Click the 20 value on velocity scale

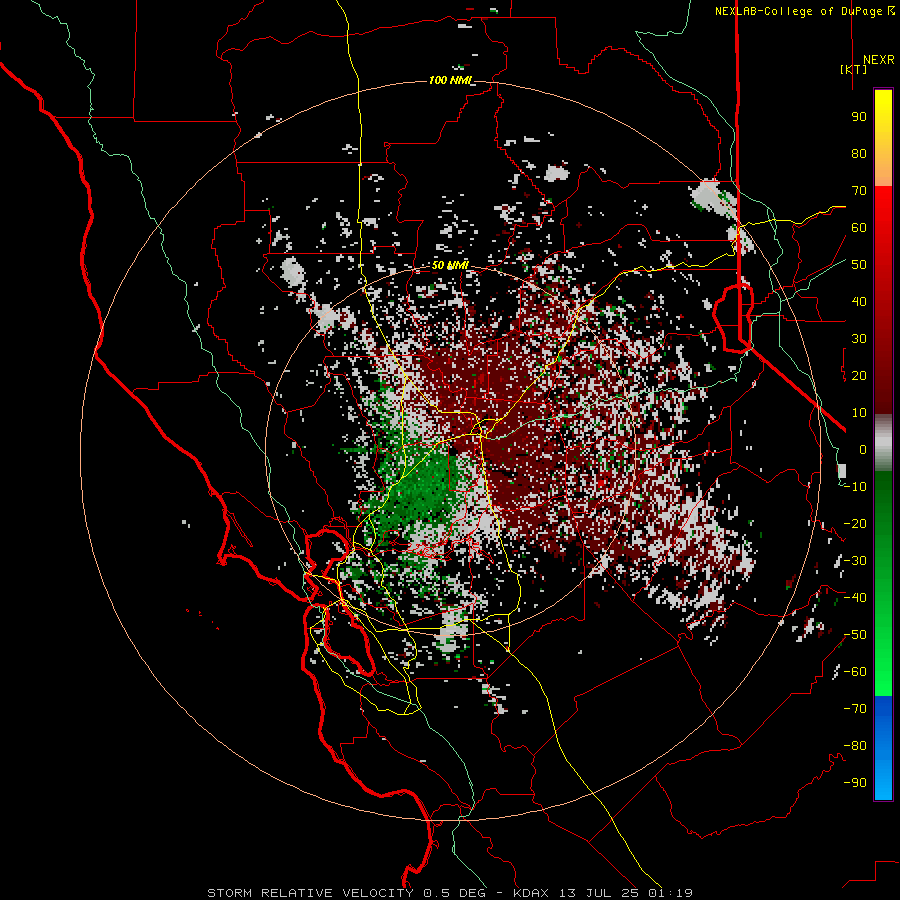(859, 376)
